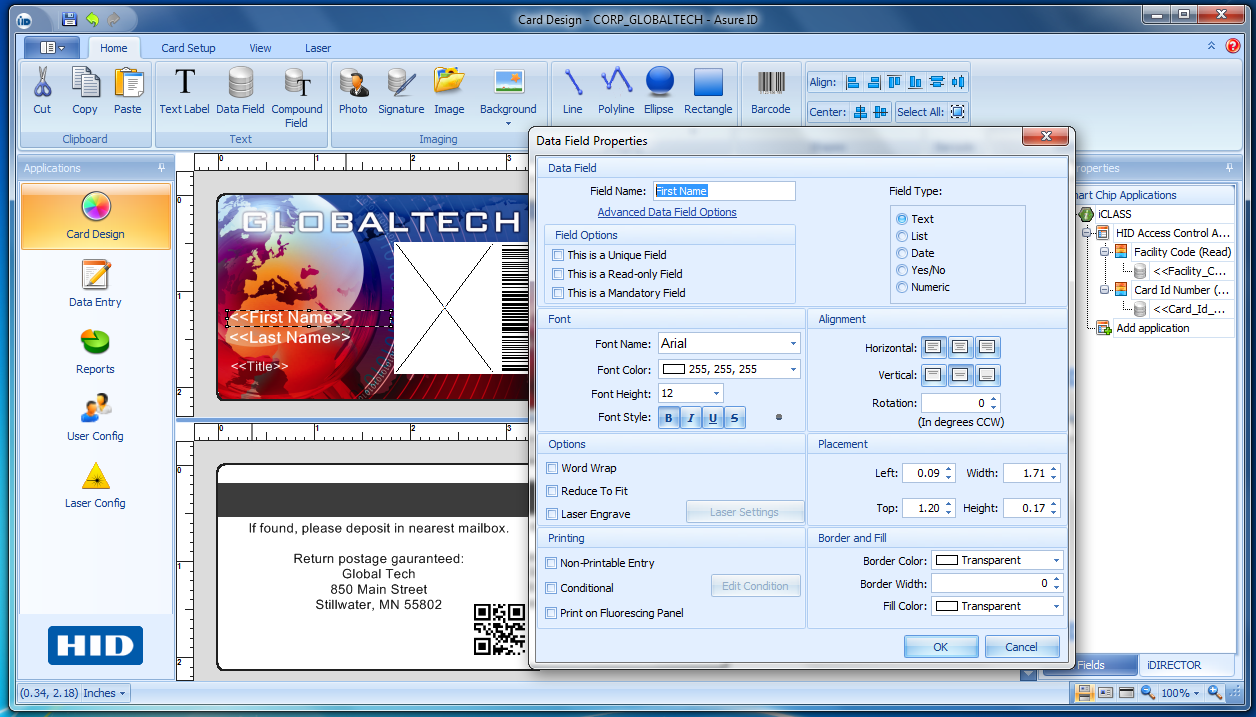Select horizontal center alignment button

(960, 348)
